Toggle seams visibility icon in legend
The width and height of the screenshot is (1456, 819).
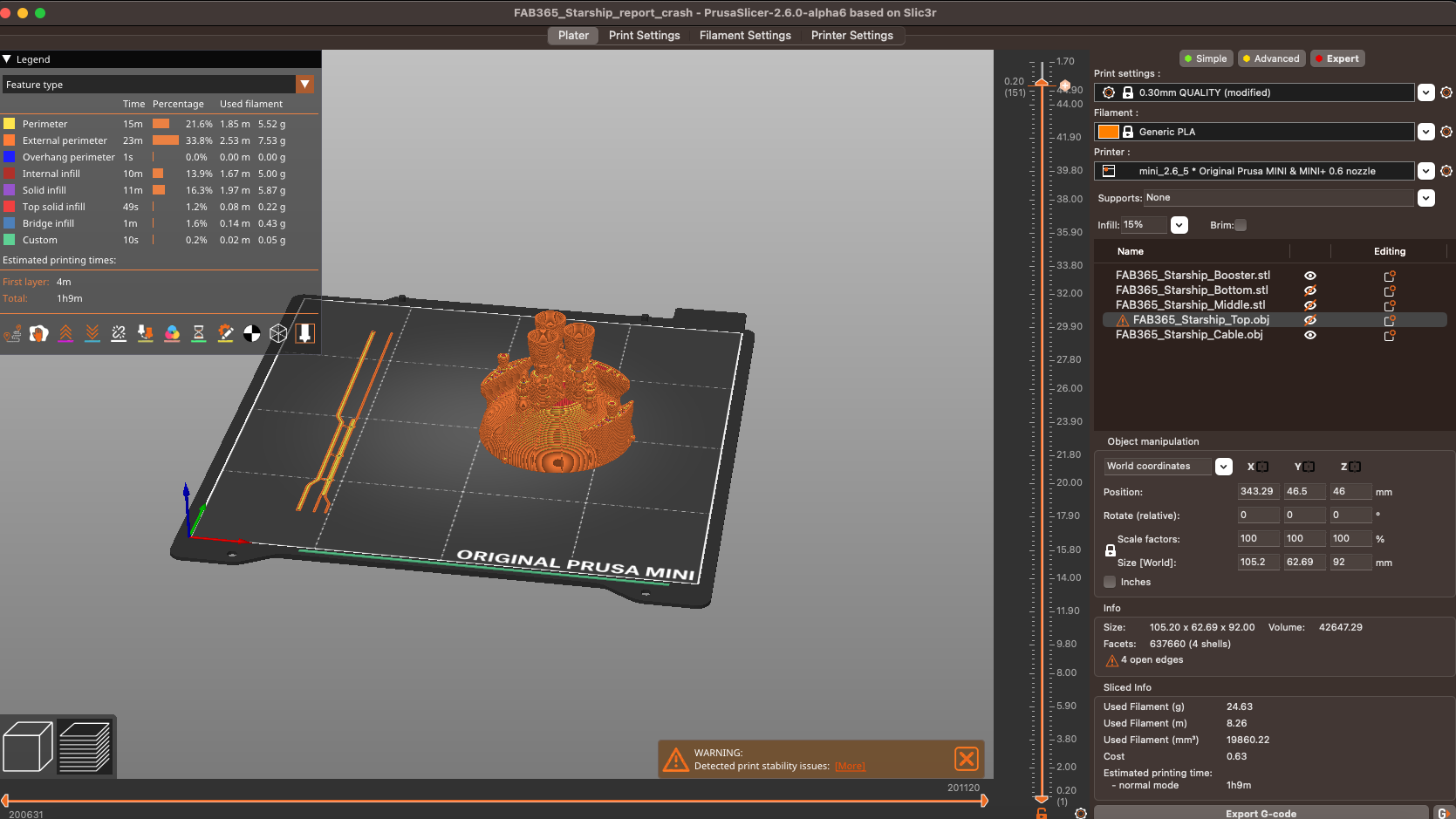pyautogui.click(x=119, y=333)
